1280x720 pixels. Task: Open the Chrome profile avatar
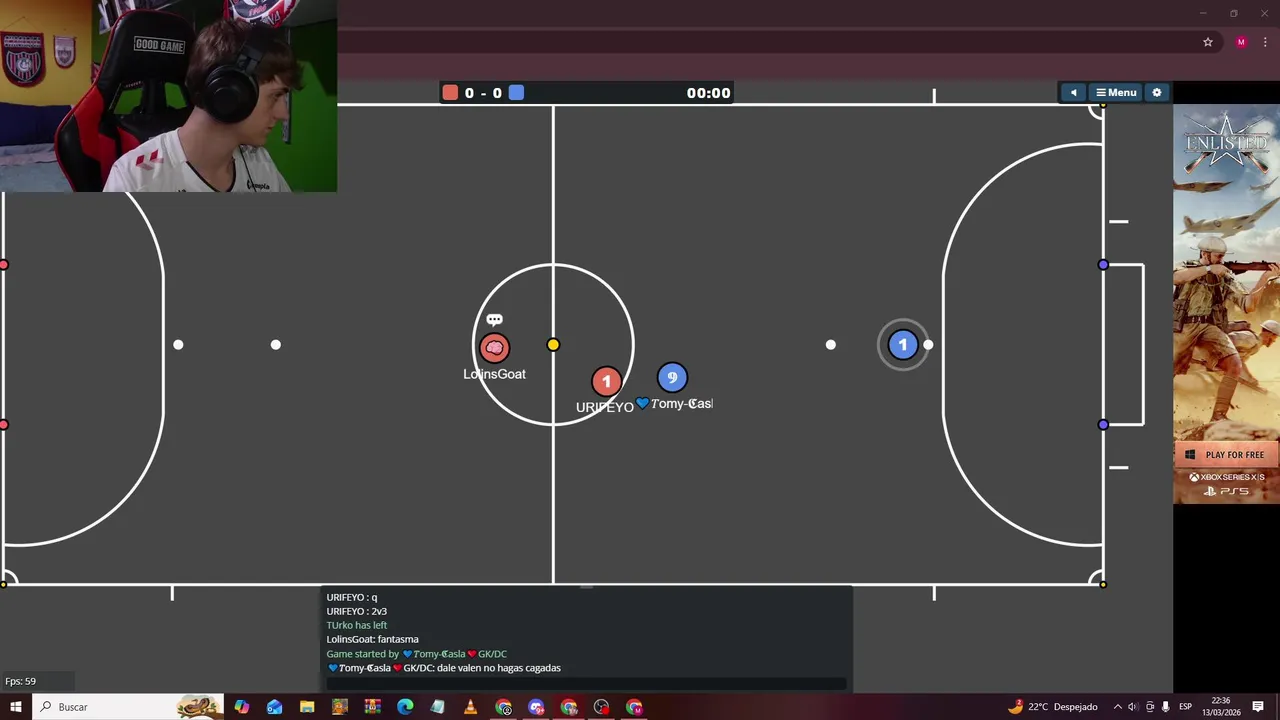click(x=1241, y=42)
